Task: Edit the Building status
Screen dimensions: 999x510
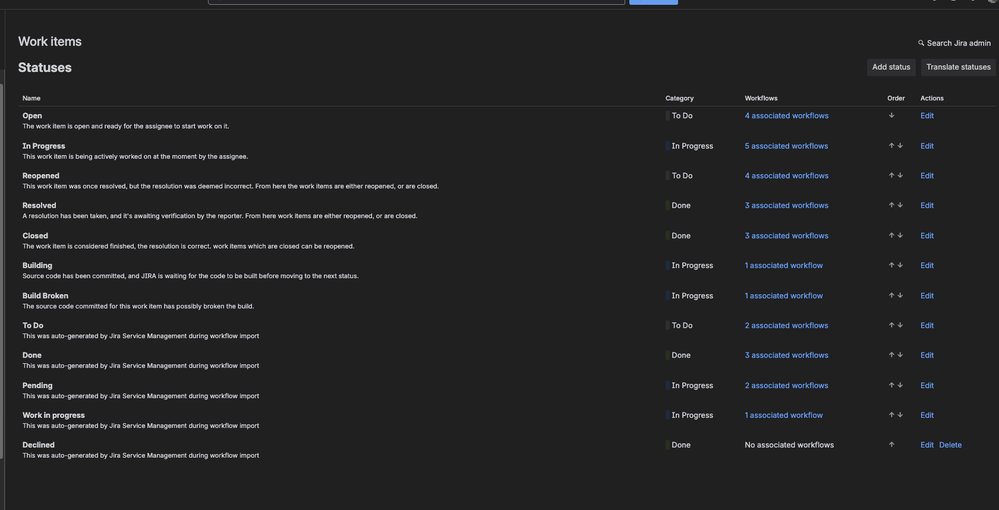Action: tap(927, 265)
